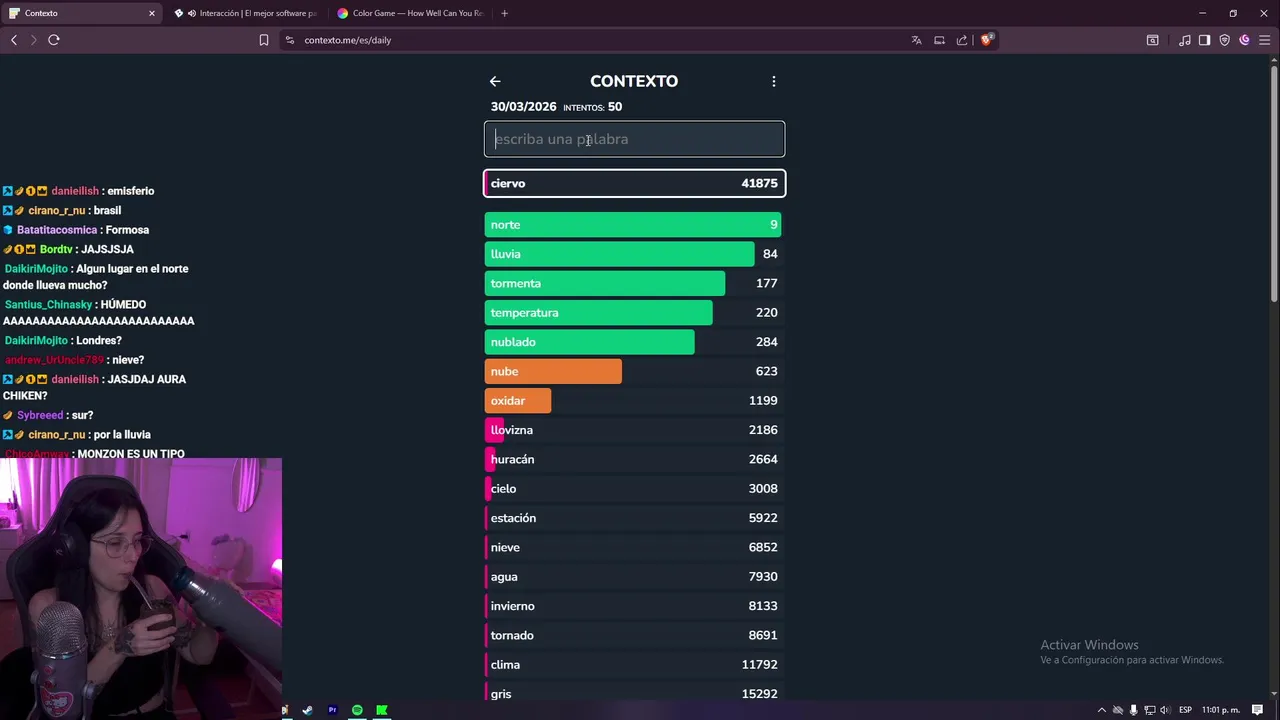This screenshot has width=1280, height=720.
Task: Select the orange 'oxidar' guess row
Action: point(634,401)
